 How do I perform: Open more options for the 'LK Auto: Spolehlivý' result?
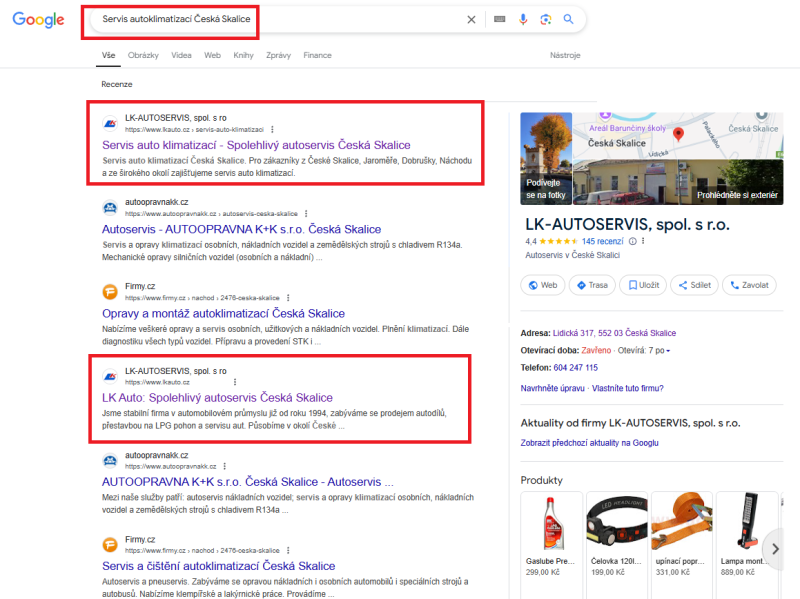235,382
